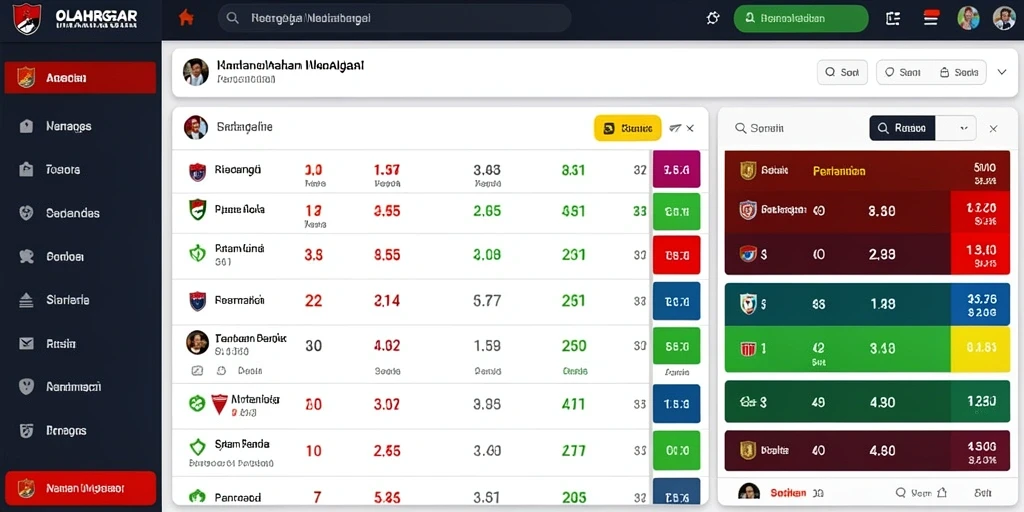Viewport: 1024px width, 512px height.
Task: Select the yellow odds cell in the 3.48 row
Action: coord(981,349)
